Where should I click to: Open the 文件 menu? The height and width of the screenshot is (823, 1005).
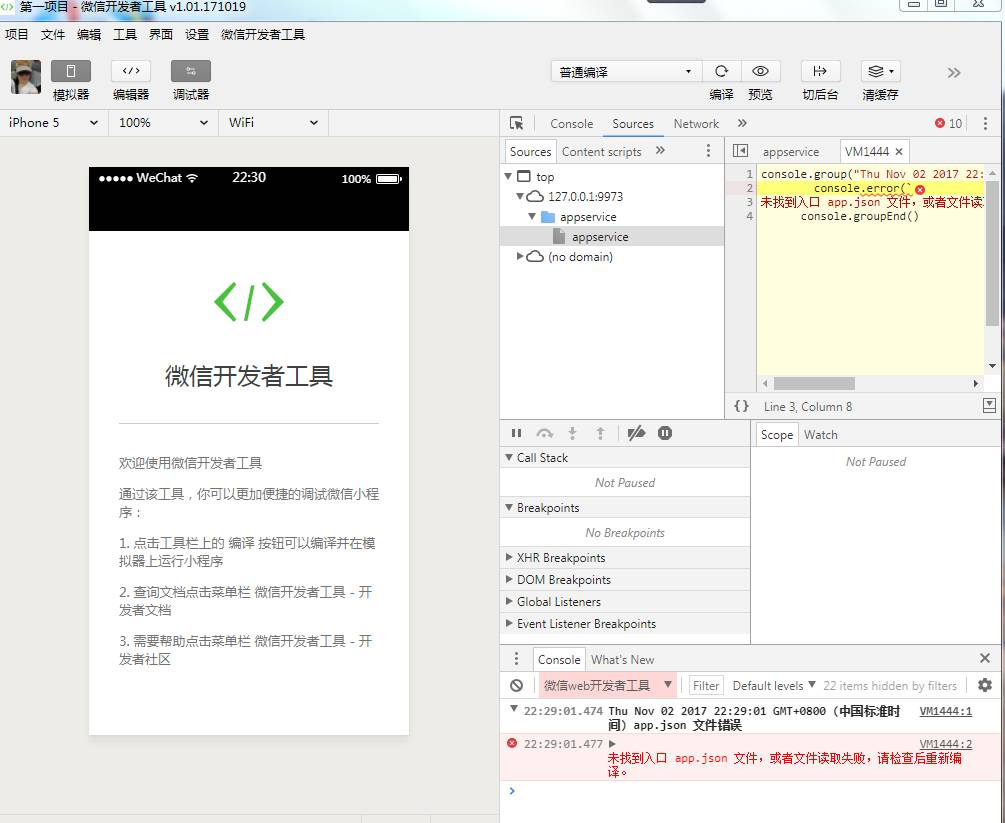click(x=53, y=35)
